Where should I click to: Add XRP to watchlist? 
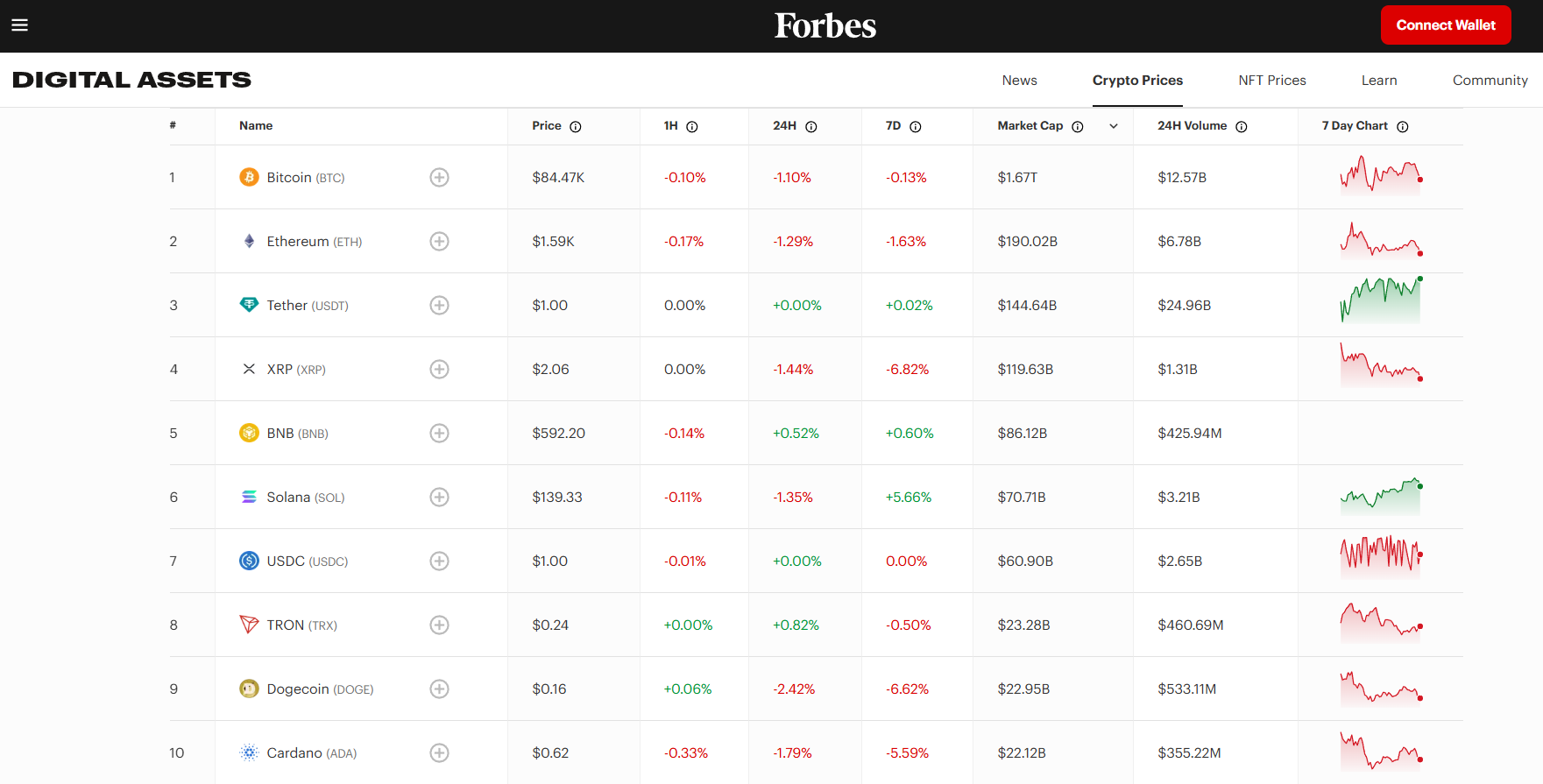point(440,369)
